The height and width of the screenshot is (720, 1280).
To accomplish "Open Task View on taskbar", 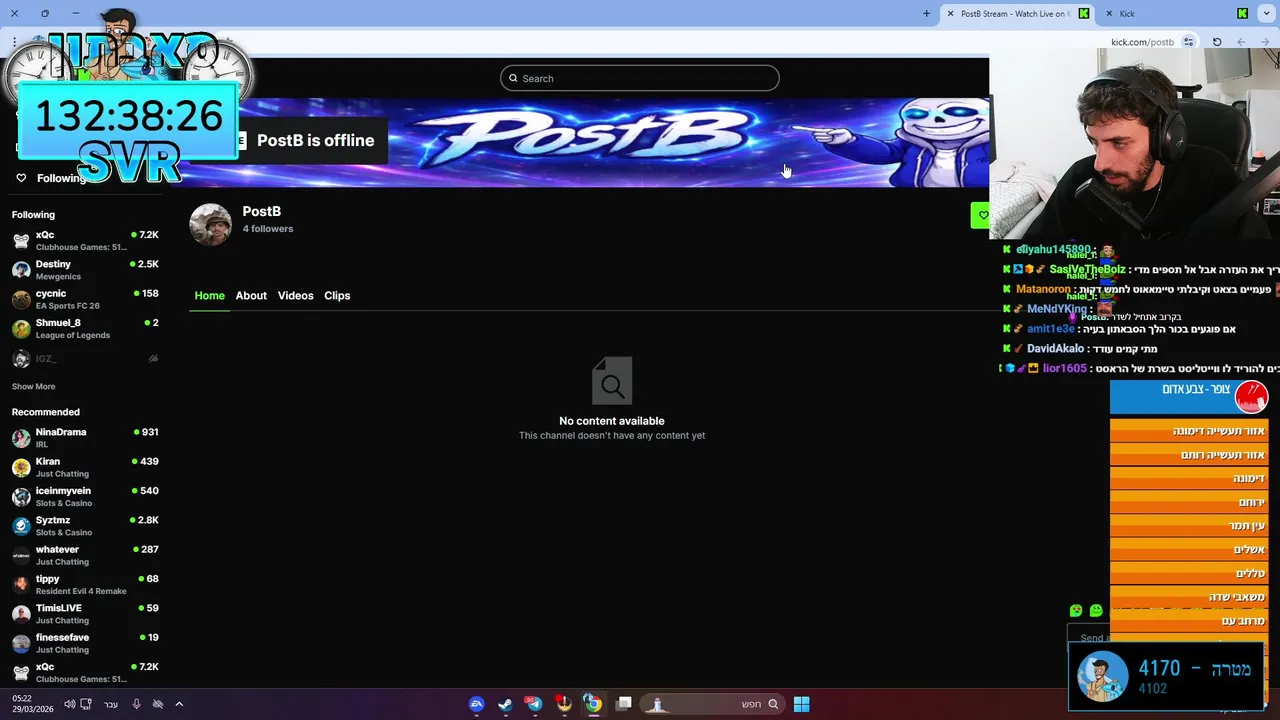I will click(624, 704).
